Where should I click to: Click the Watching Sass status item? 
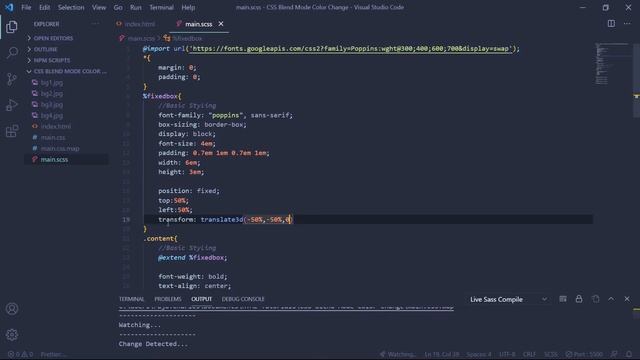(398, 354)
